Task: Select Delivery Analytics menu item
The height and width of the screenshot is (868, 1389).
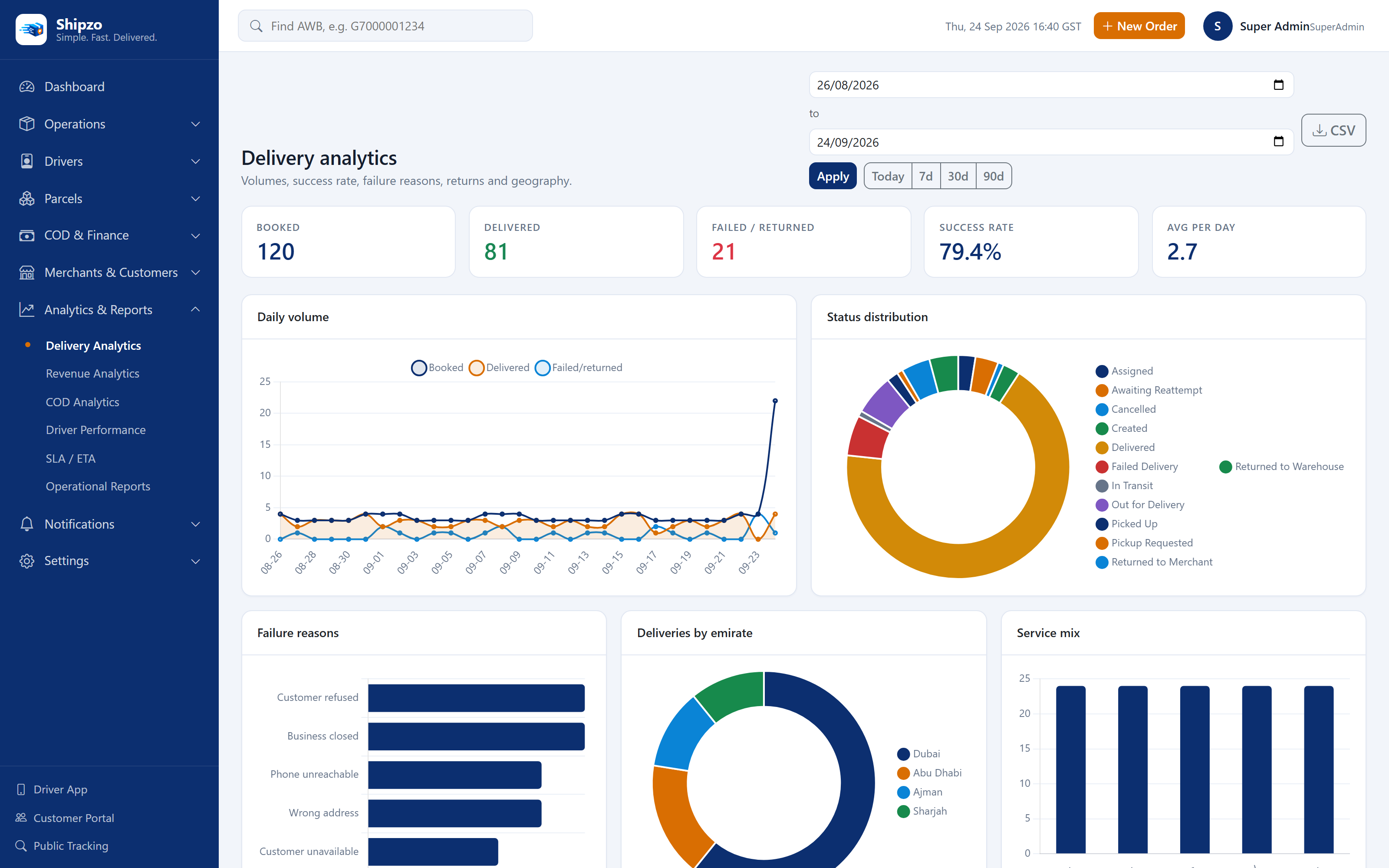Action: point(94,345)
